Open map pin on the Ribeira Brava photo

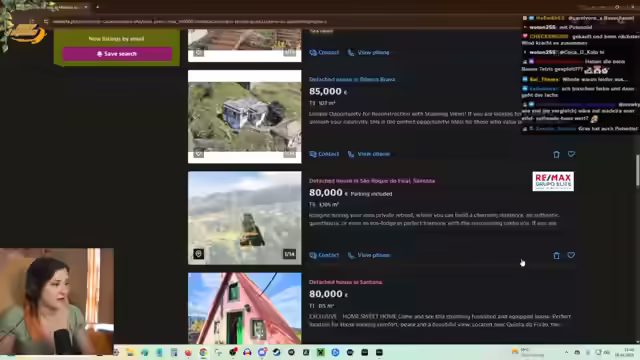tap(198, 153)
